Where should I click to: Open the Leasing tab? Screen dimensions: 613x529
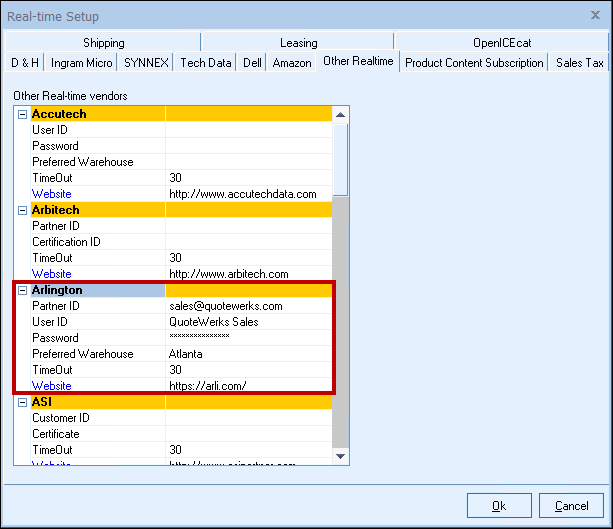[x=298, y=42]
